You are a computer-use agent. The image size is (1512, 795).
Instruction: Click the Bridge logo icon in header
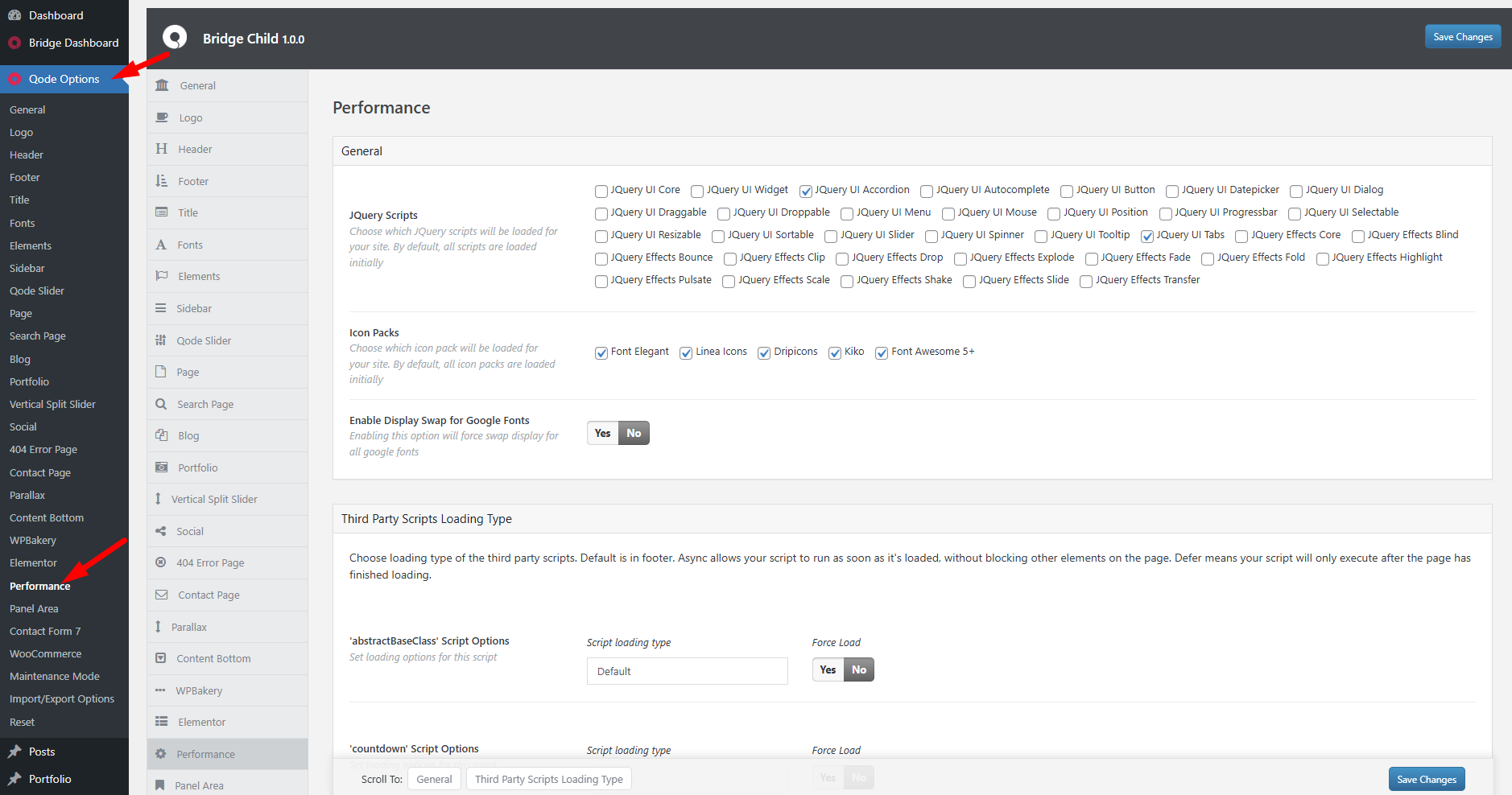pyautogui.click(x=175, y=37)
